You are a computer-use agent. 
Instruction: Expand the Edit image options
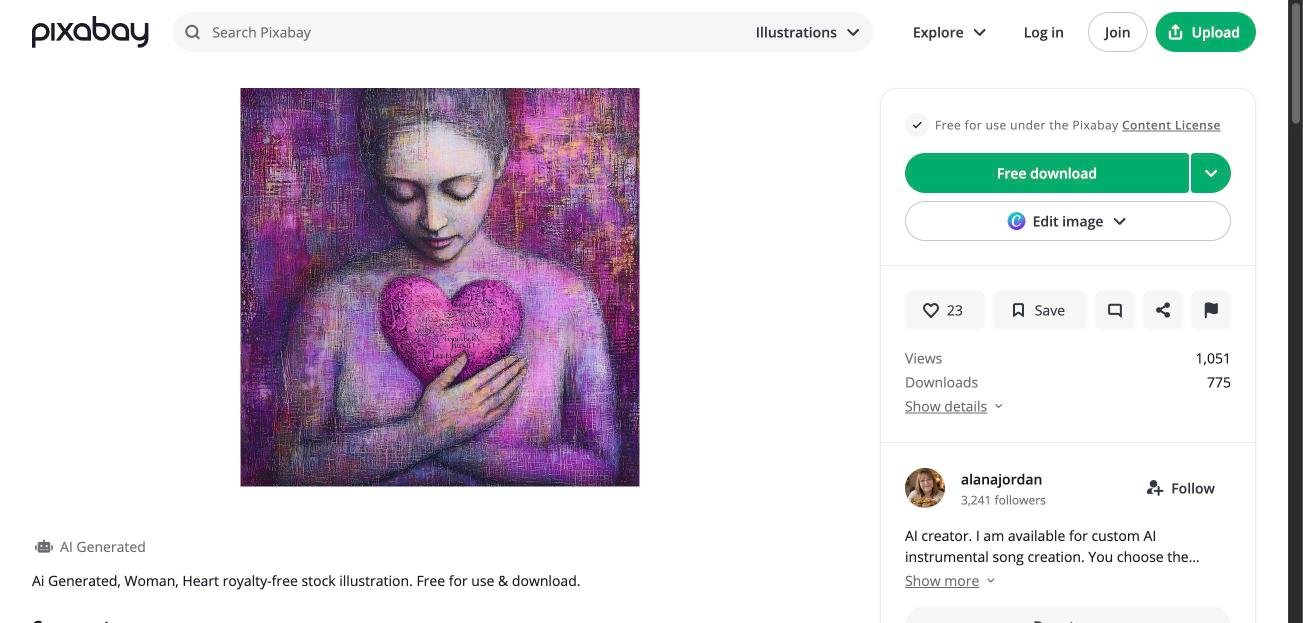[x=1066, y=220]
